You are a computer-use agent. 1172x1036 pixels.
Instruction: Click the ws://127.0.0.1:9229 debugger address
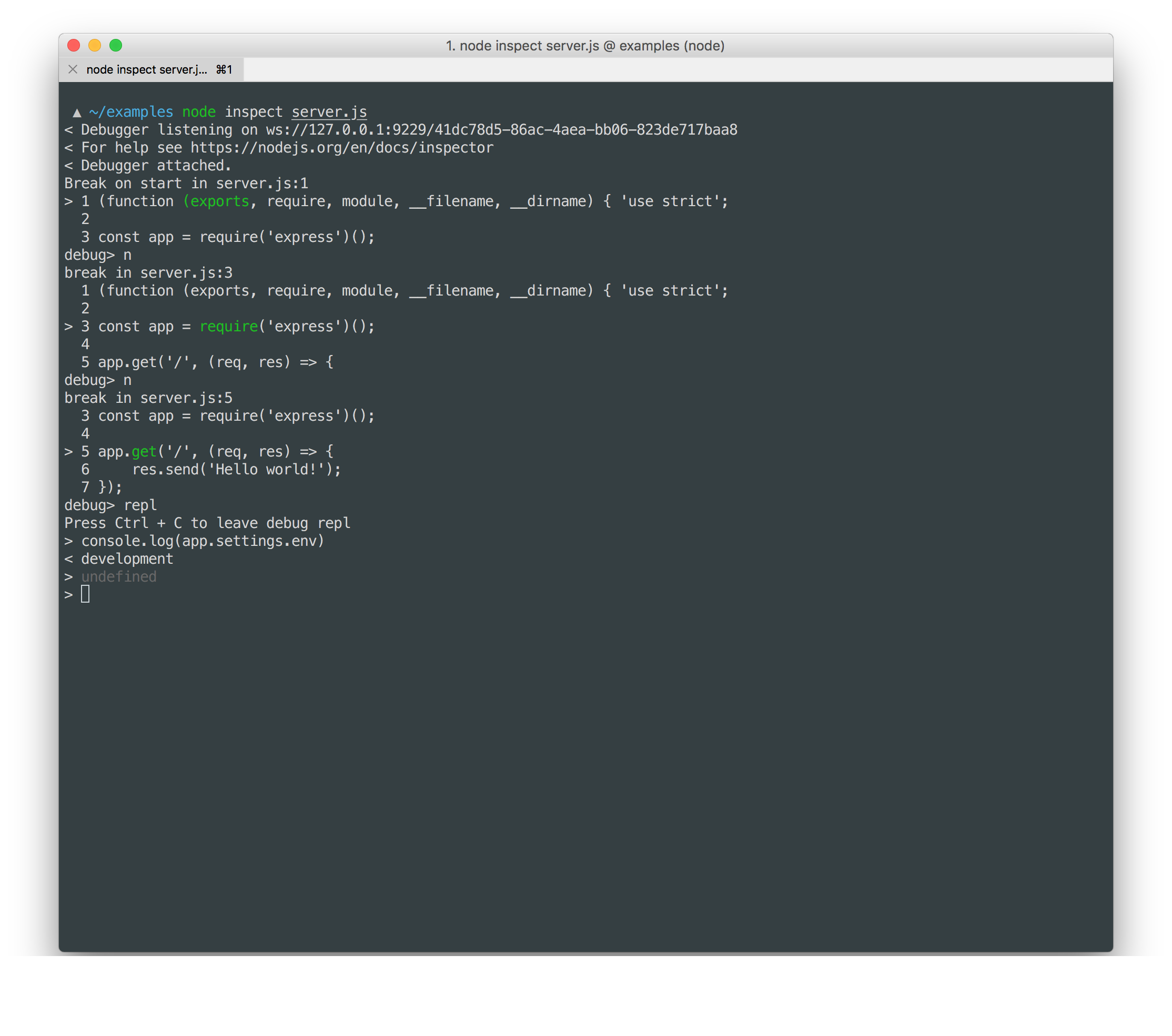coord(501,130)
